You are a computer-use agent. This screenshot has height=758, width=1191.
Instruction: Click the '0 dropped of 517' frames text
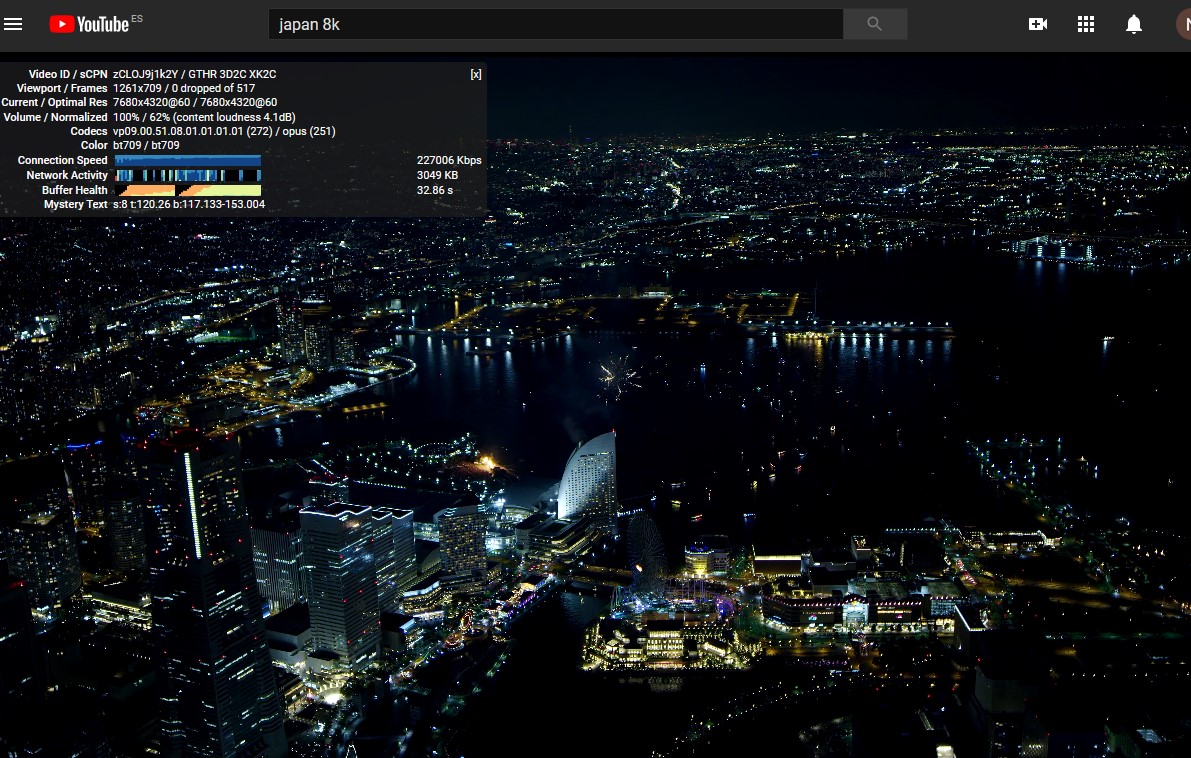click(x=213, y=88)
